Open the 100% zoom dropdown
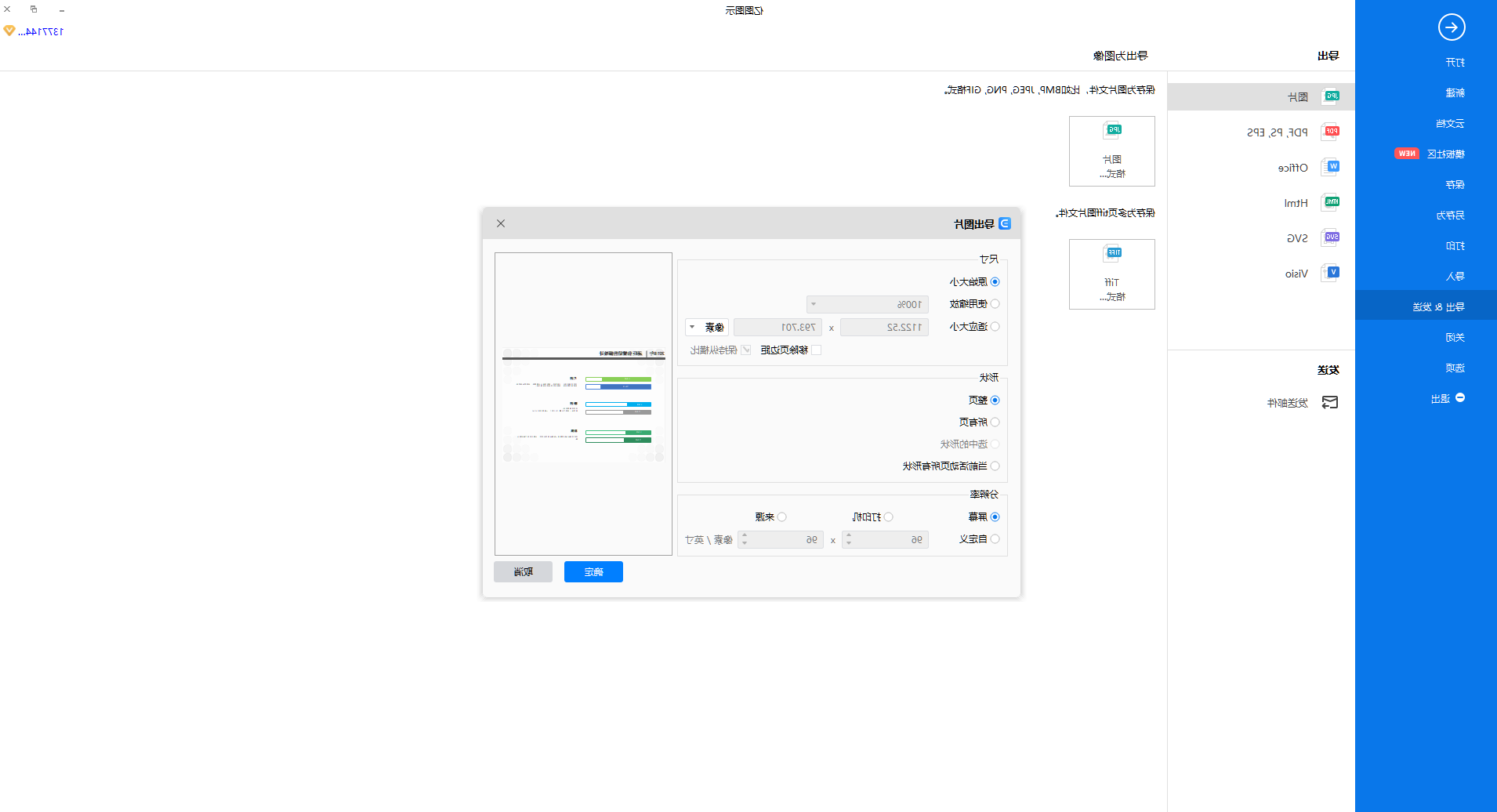 [868, 304]
